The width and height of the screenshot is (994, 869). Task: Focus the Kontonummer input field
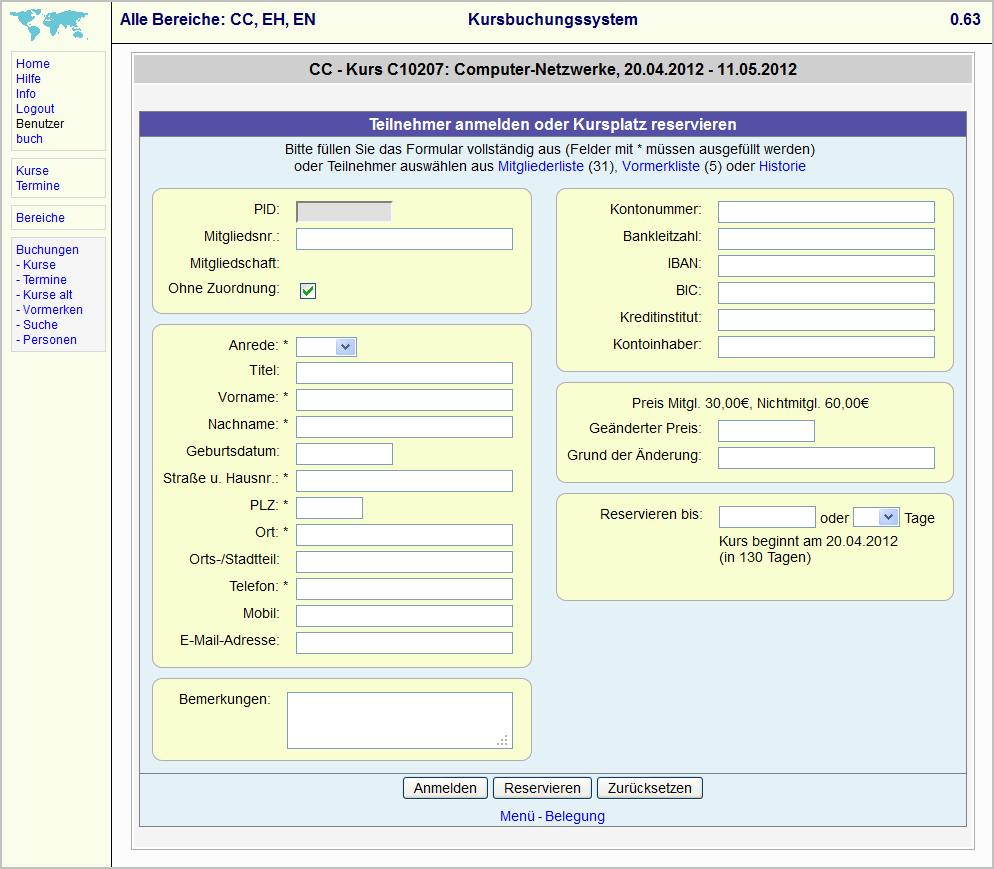(x=827, y=212)
